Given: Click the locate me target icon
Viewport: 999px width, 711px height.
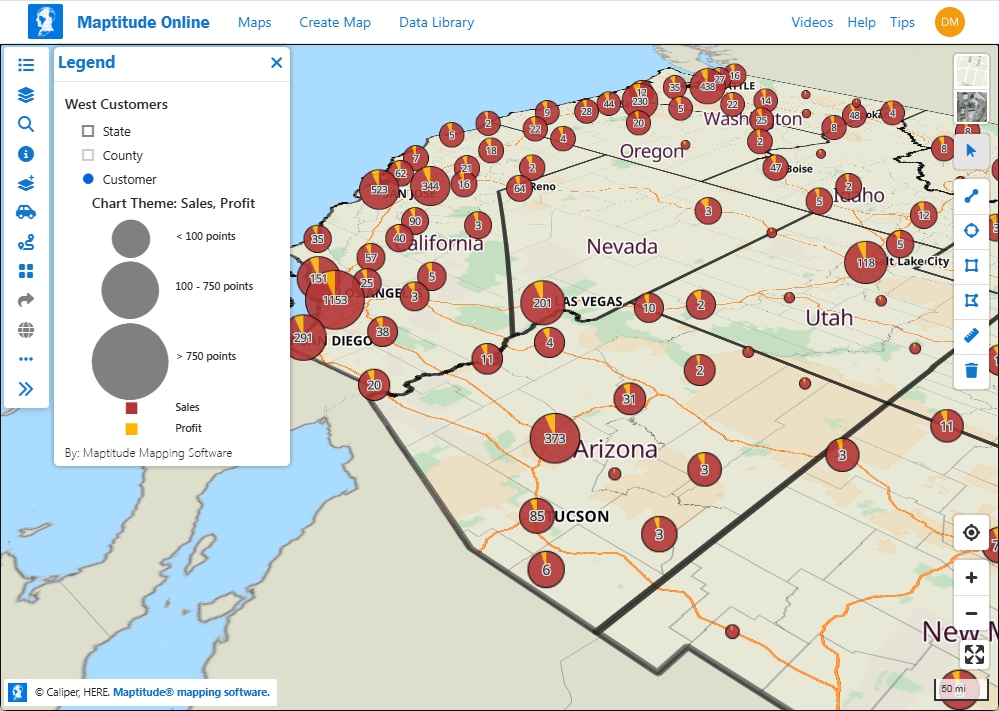Looking at the screenshot, I should (x=971, y=532).
